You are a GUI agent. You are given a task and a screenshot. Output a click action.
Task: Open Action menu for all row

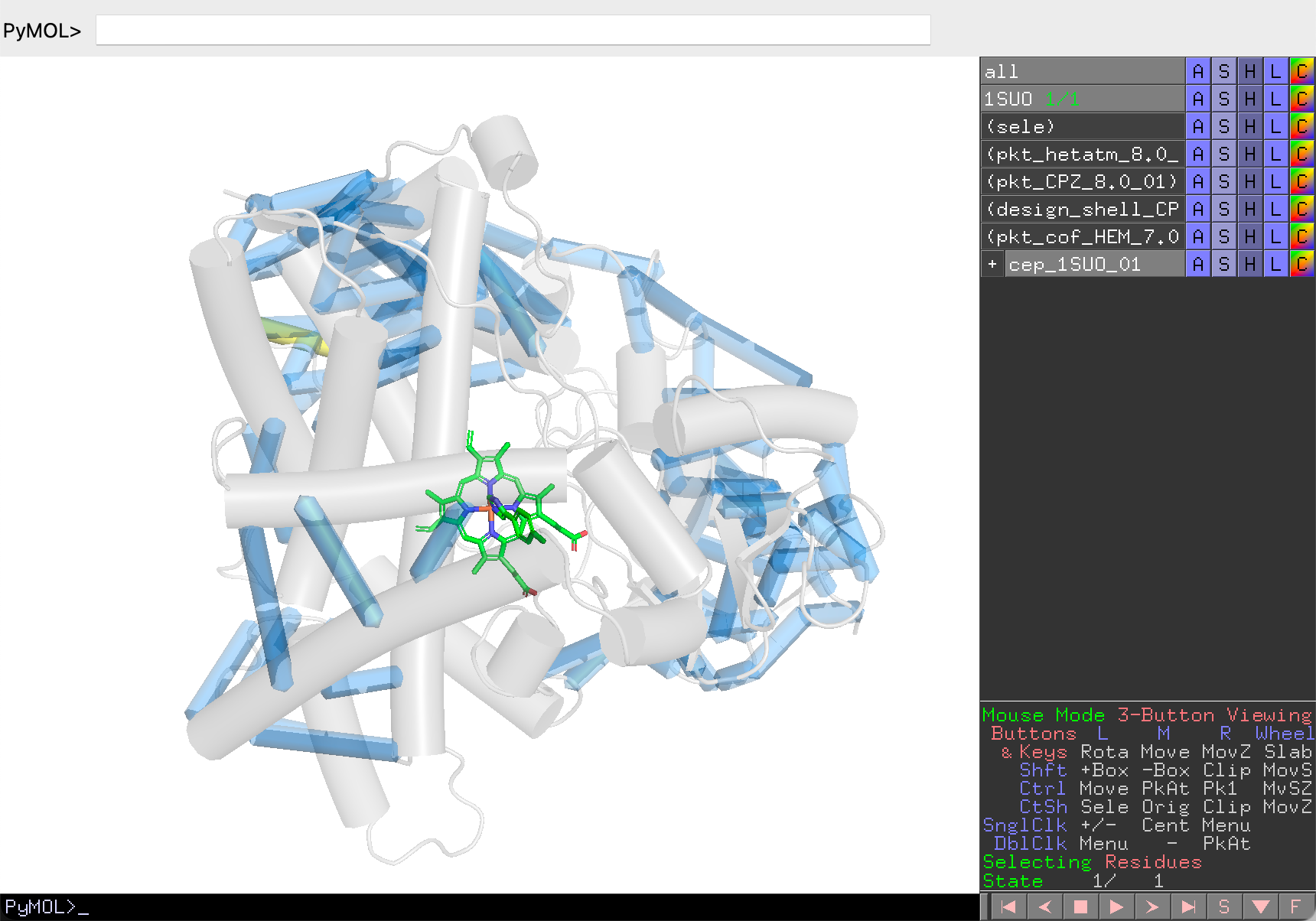pos(1198,71)
